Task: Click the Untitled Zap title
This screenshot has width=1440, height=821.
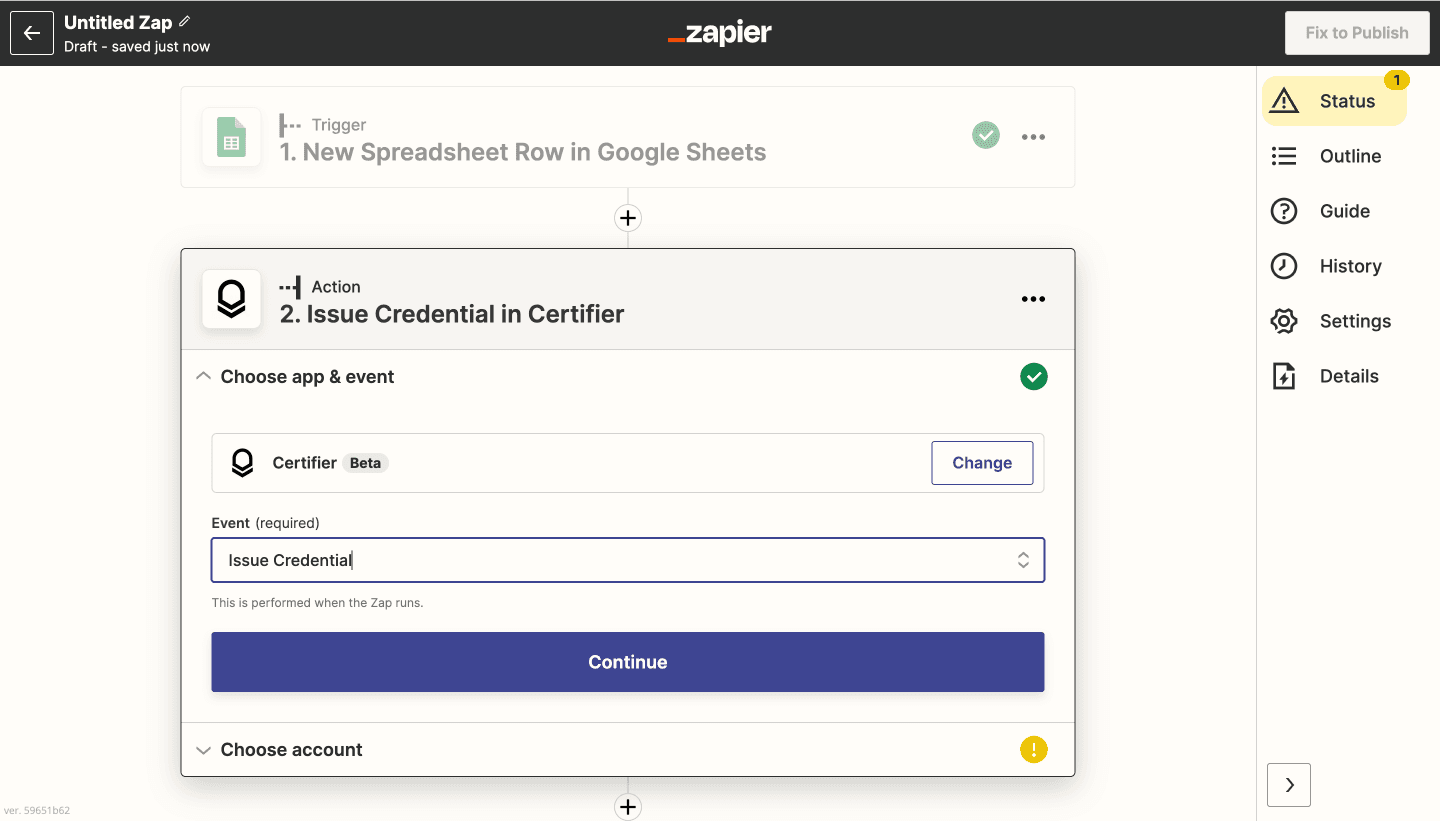Action: tap(118, 22)
